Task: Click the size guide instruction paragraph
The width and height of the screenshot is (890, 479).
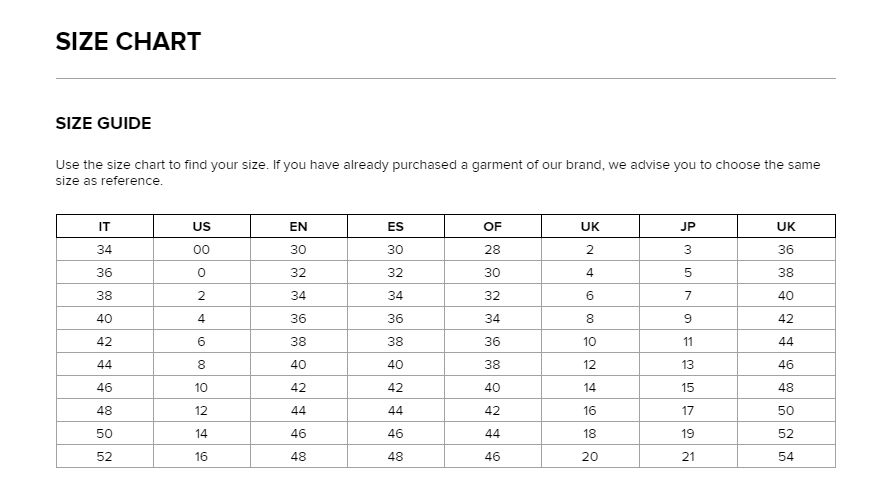Action: [x=438, y=173]
